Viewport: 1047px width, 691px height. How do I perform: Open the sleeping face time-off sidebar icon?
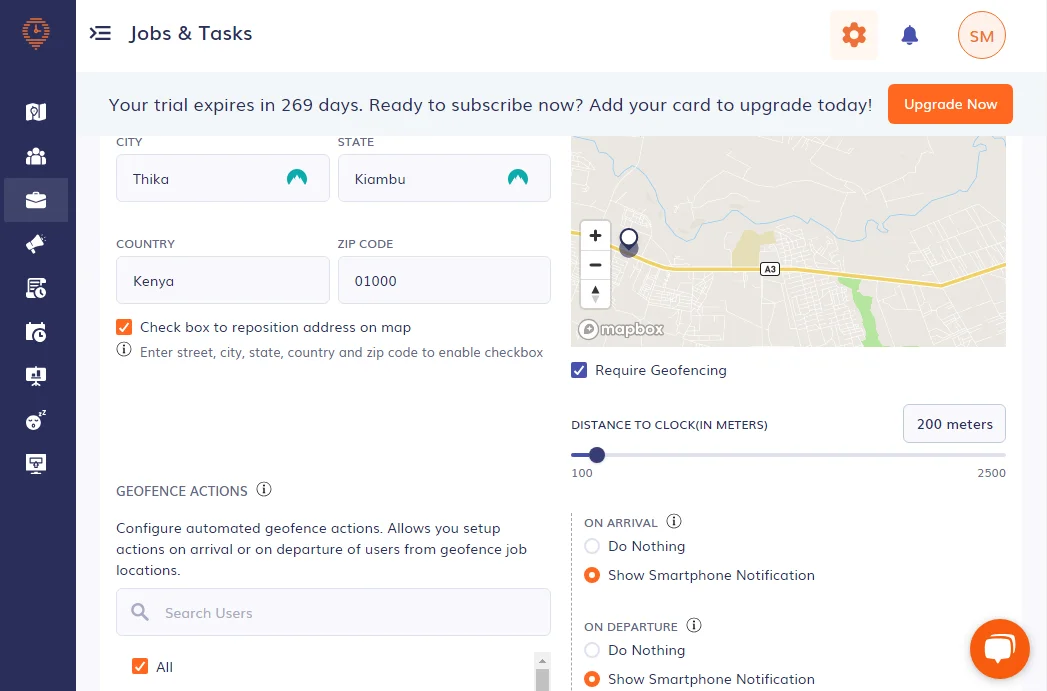pos(36,419)
